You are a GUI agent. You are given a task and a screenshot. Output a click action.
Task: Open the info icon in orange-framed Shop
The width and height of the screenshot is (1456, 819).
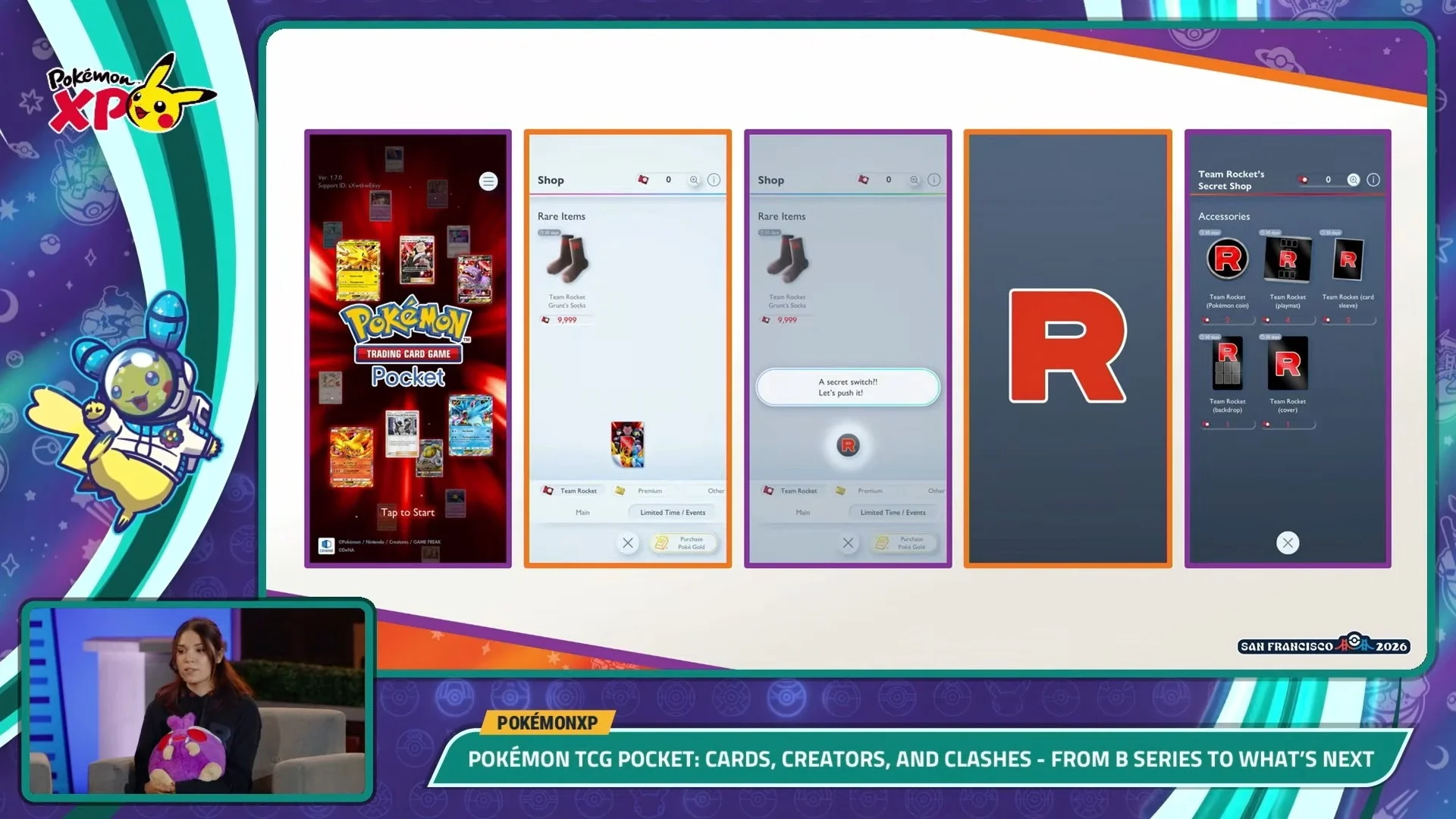(x=714, y=180)
